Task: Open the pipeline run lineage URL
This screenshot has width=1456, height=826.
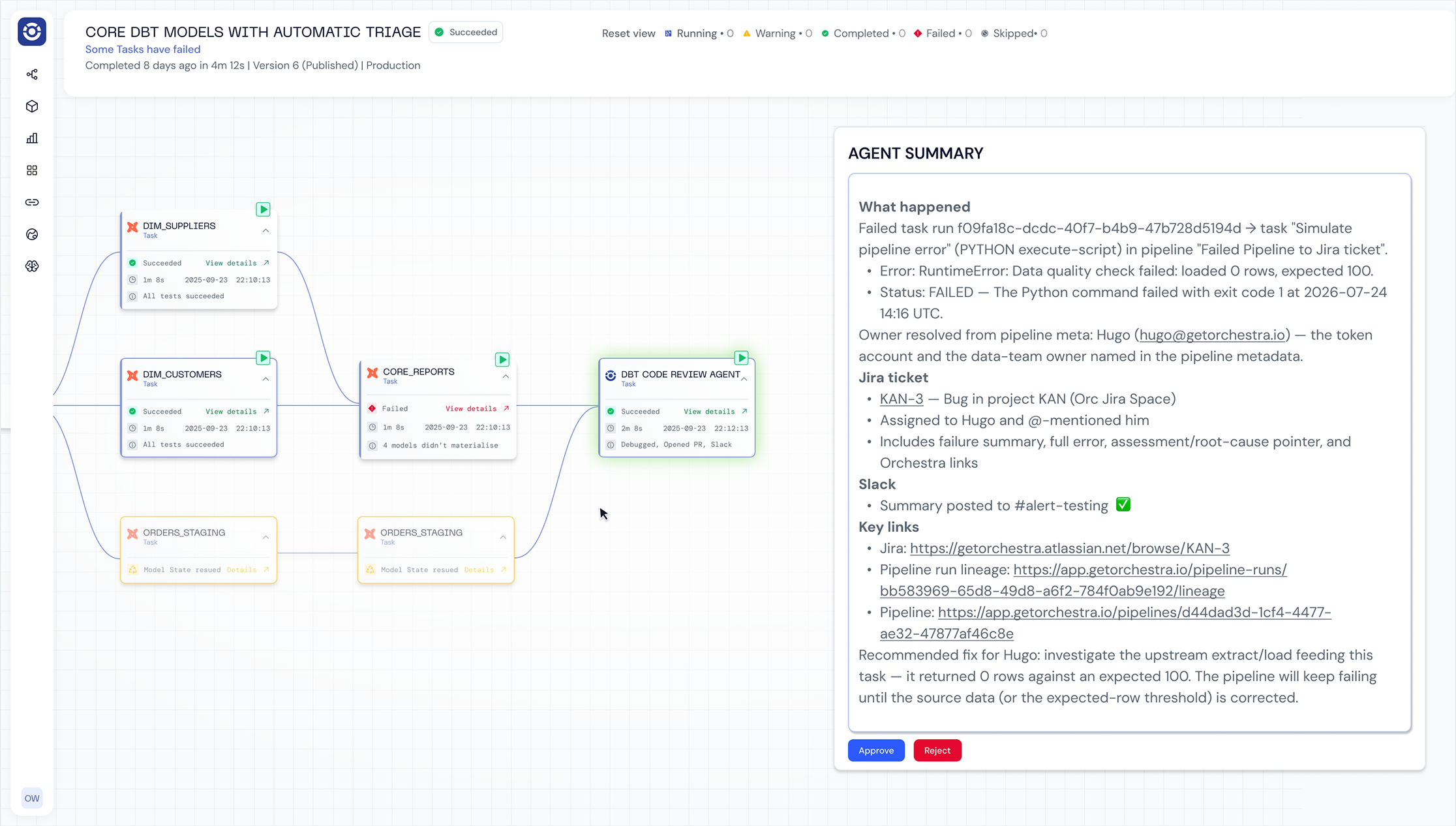Action: 1084,580
